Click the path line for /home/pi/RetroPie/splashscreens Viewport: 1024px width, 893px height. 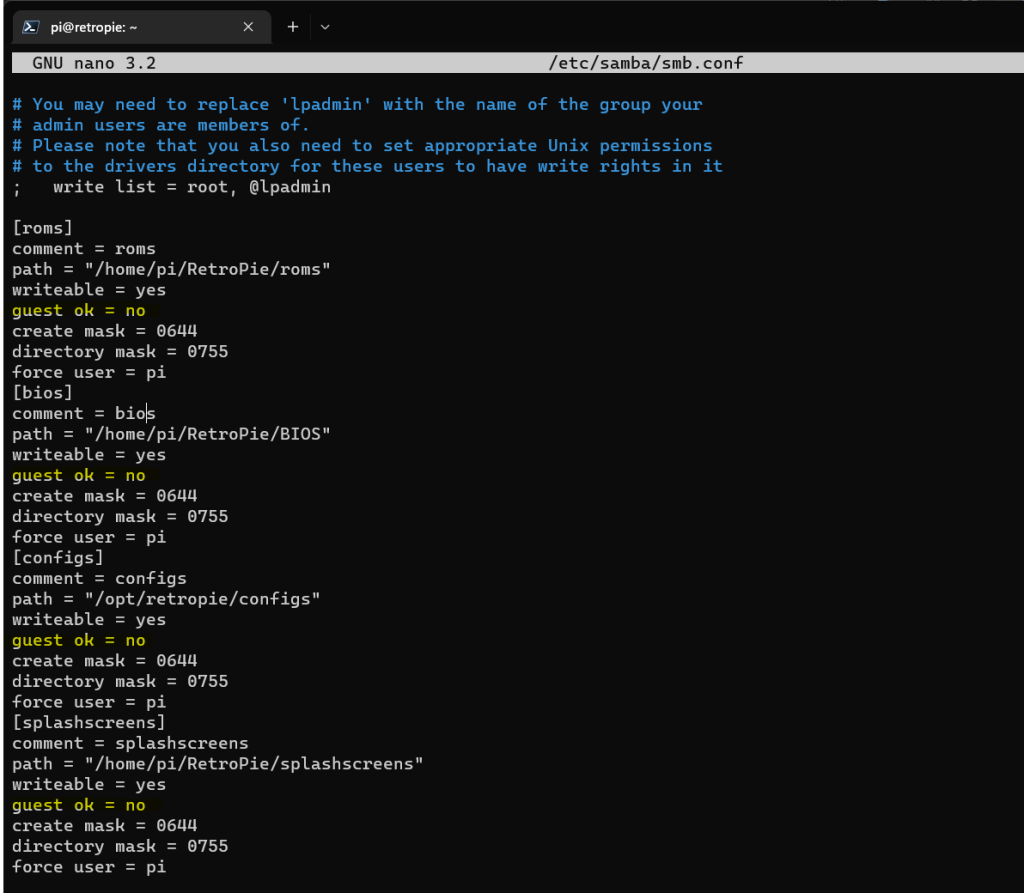217,764
